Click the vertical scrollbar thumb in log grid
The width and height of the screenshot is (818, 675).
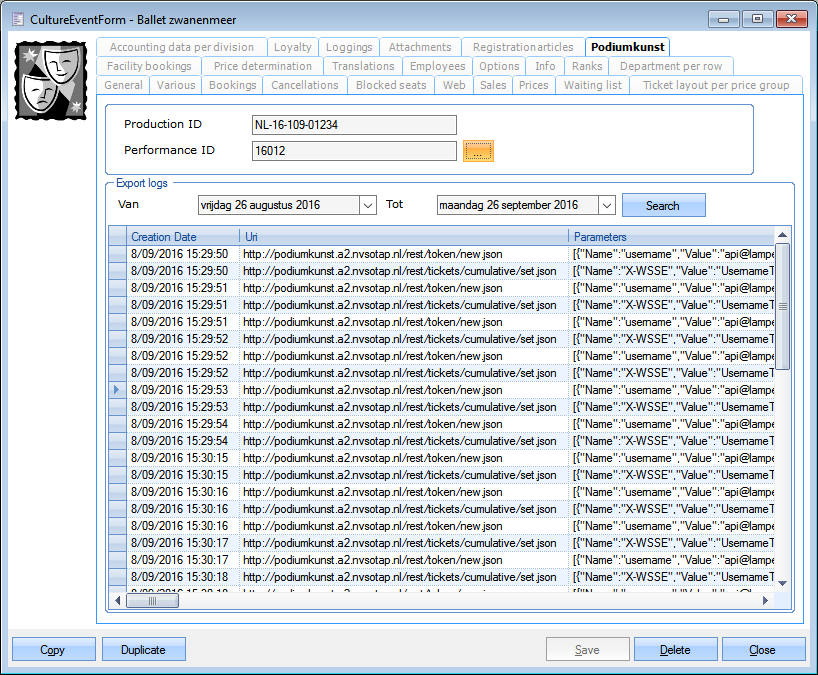(x=782, y=306)
